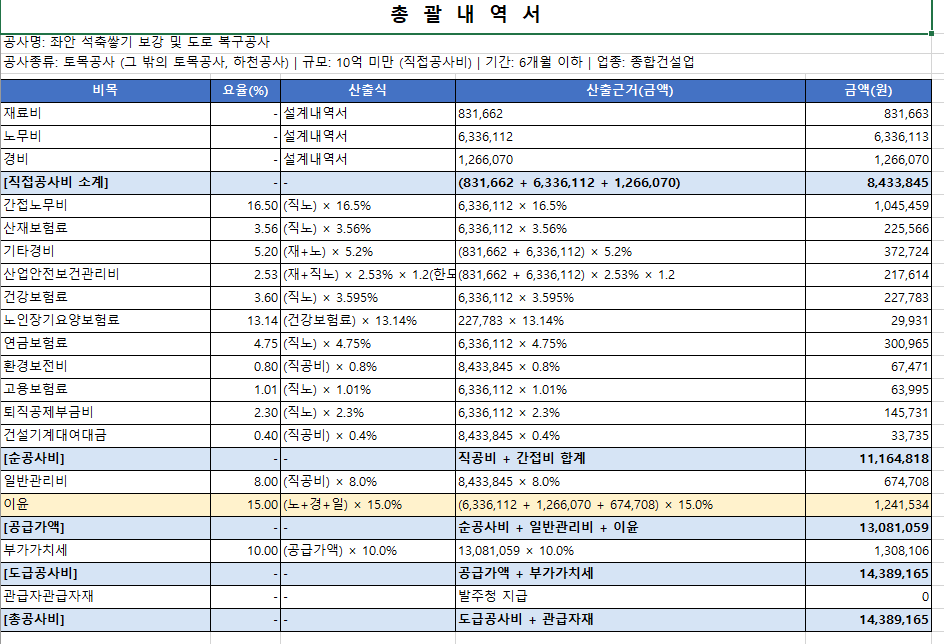Screen dimensions: 944x644
Task: Click the 3.56 rate for 산재보험료
Action: (x=245, y=229)
